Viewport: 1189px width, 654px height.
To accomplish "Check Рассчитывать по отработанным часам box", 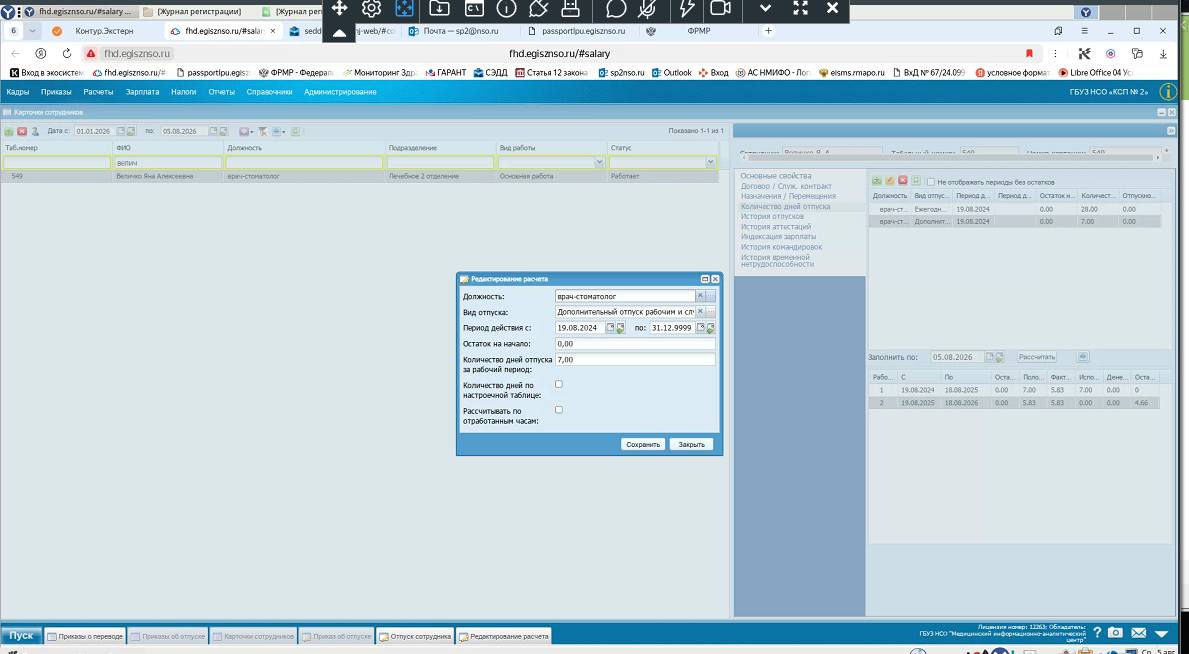I will coord(559,410).
